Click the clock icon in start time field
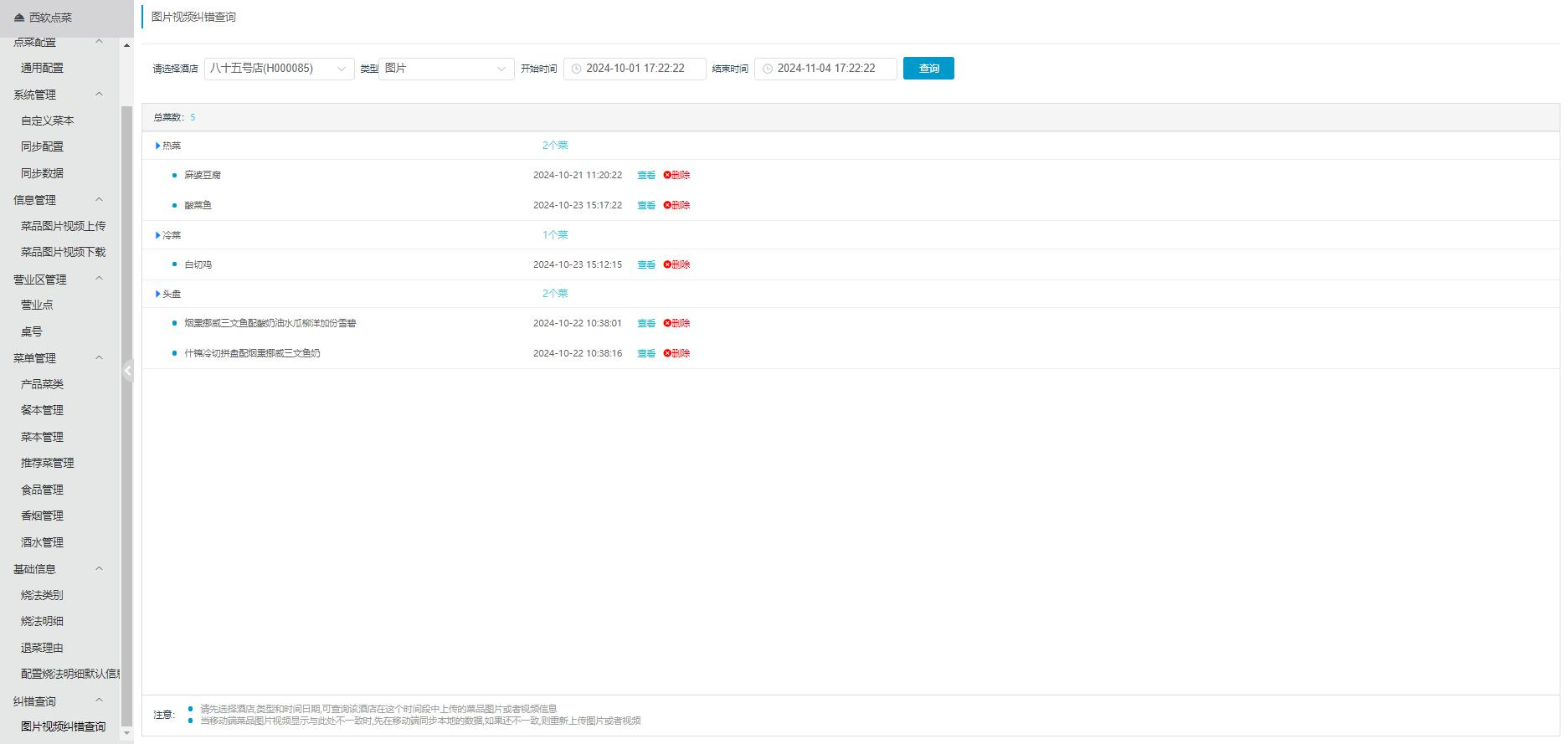1568x744 pixels. [x=576, y=69]
